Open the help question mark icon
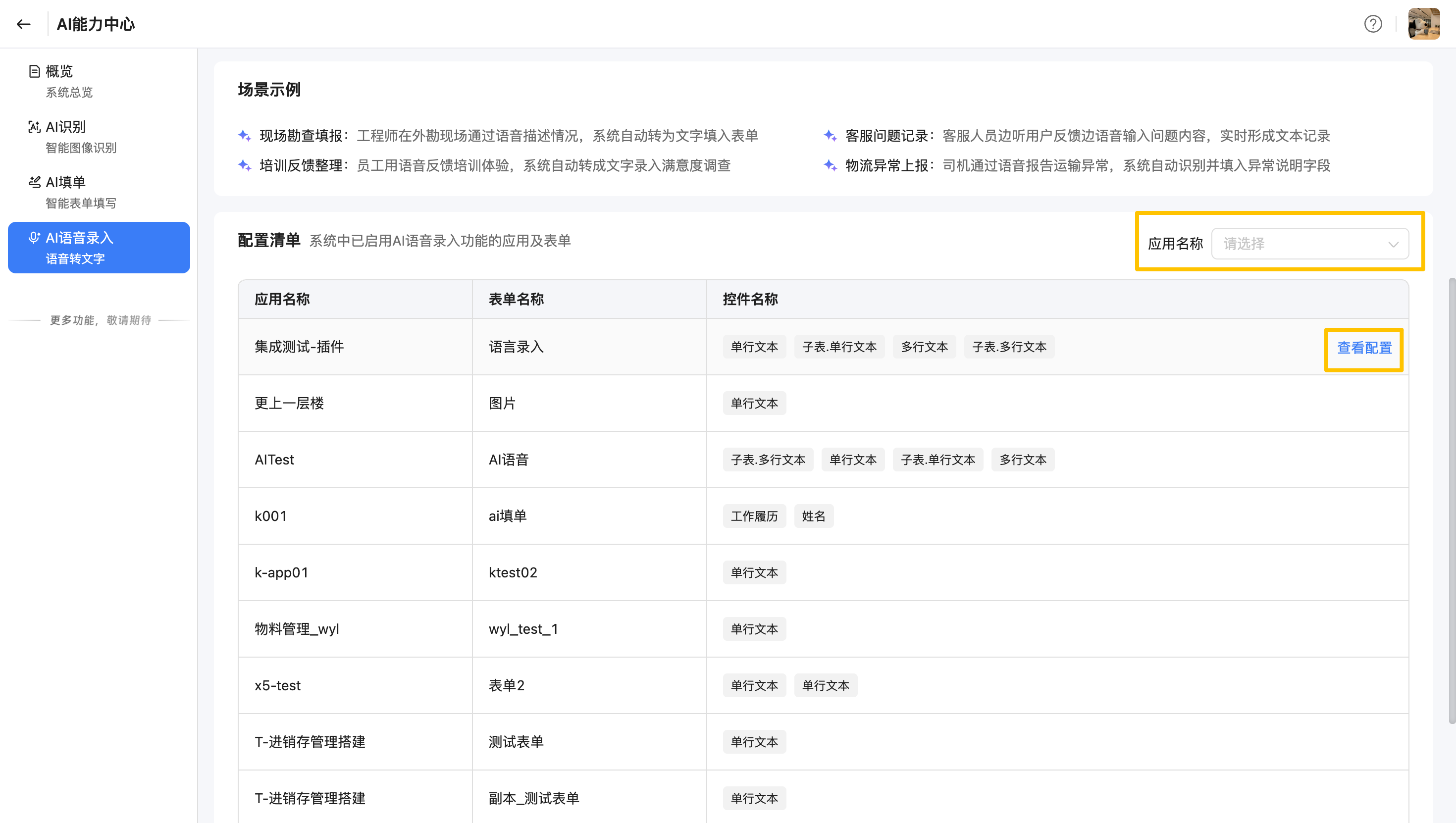Screen dimensions: 1456x823 click(1372, 24)
